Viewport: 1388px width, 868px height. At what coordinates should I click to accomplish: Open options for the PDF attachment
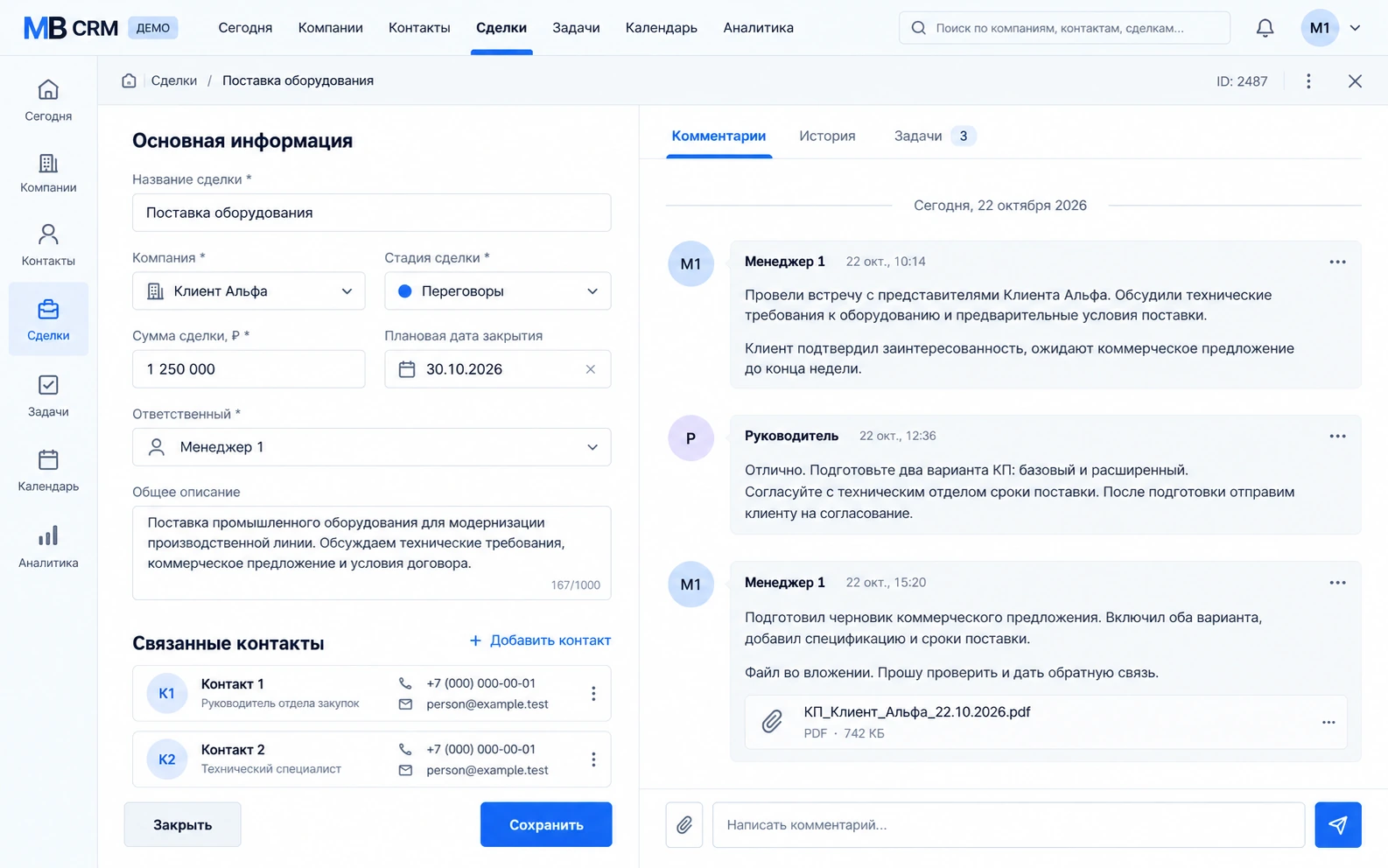[x=1328, y=723]
